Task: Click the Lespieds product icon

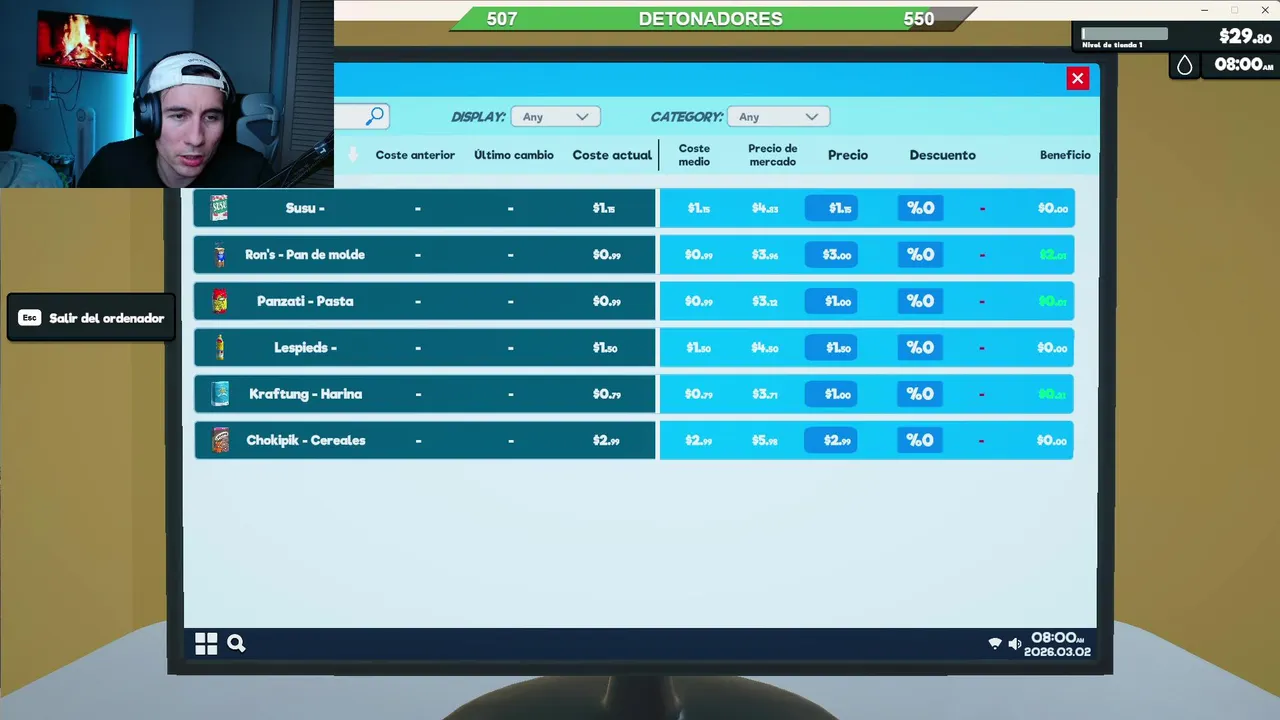Action: (220, 347)
